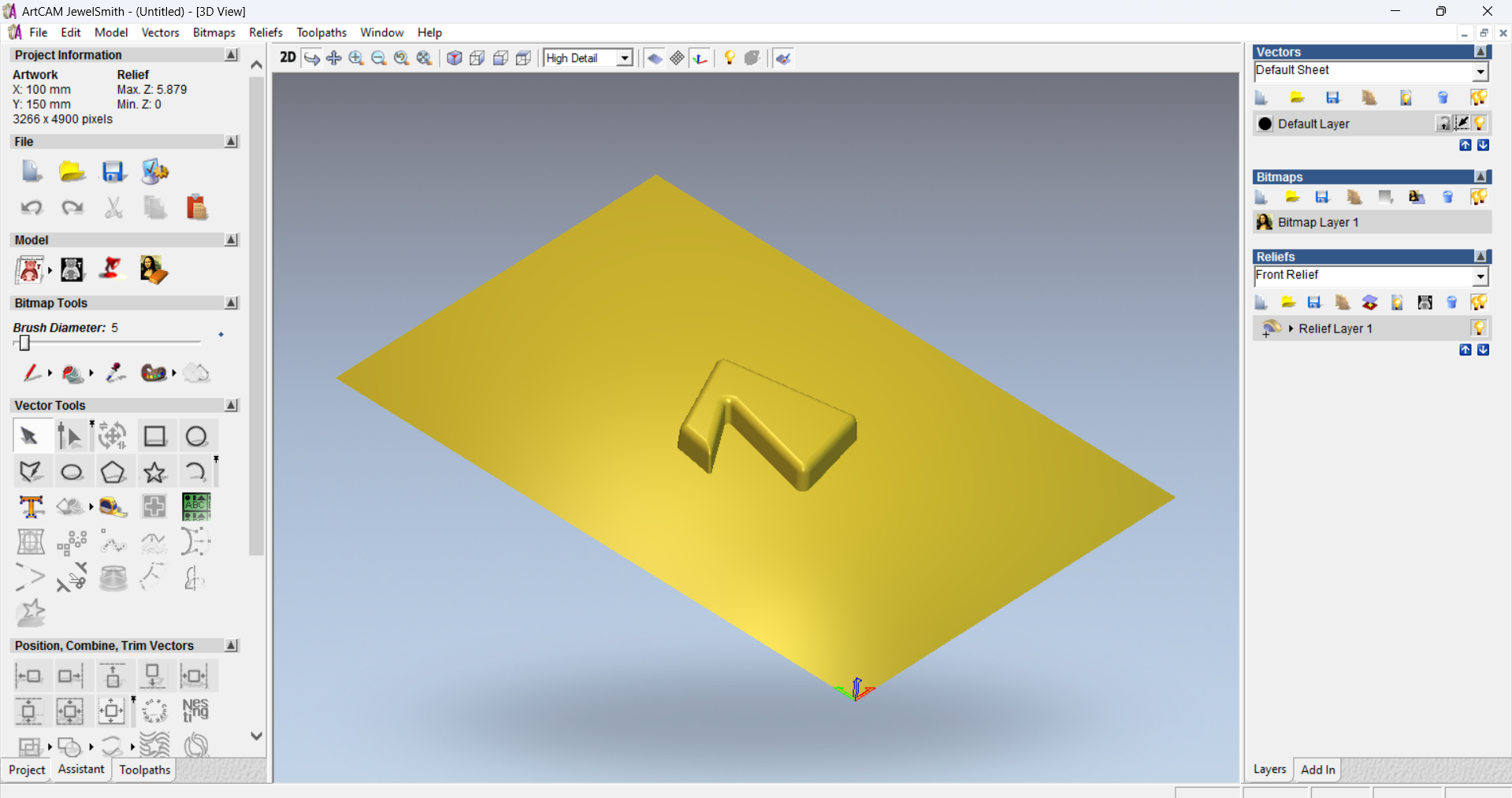
Task: Click the Undo icon in File panel
Action: [31, 207]
